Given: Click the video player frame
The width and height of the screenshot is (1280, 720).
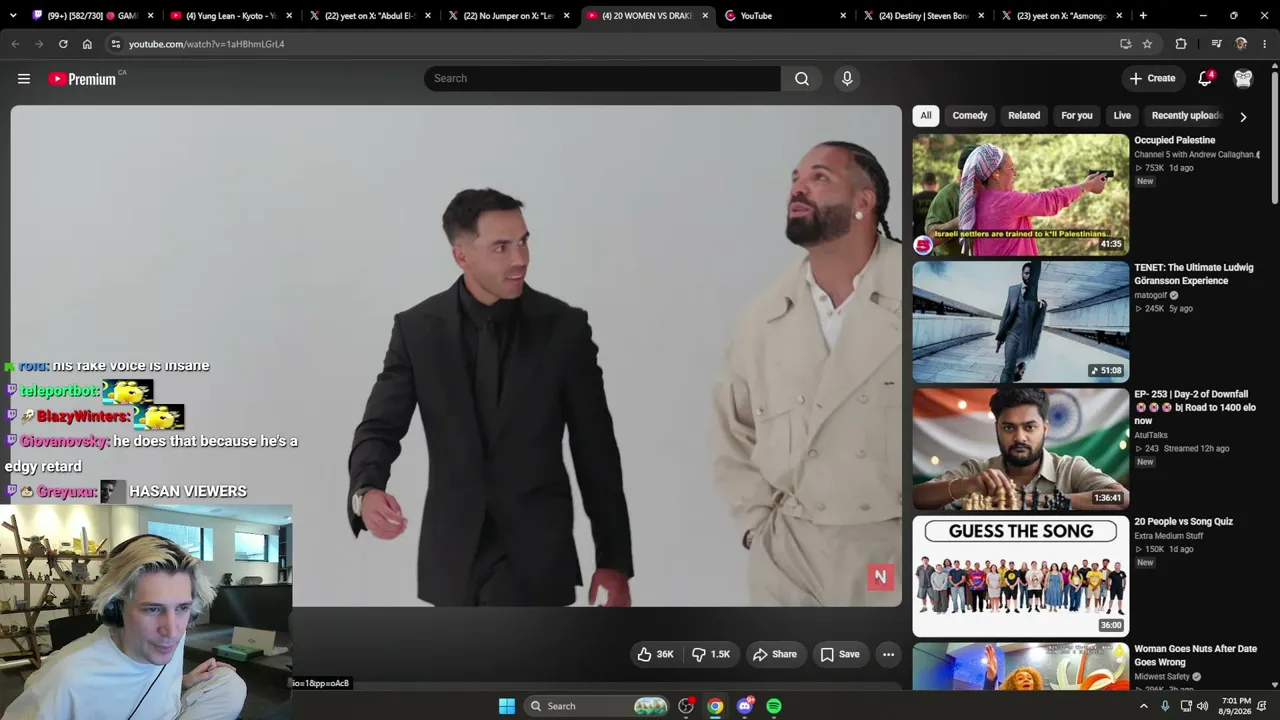Looking at the screenshot, I should tap(456, 356).
